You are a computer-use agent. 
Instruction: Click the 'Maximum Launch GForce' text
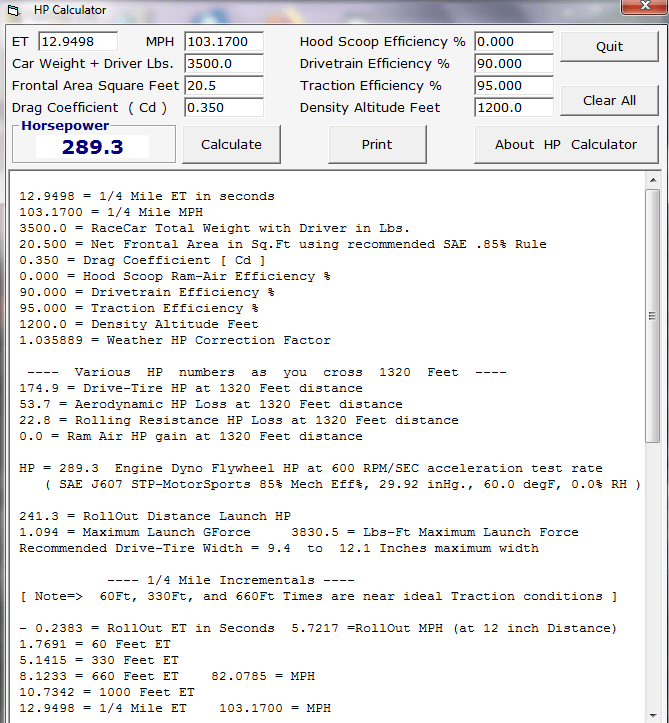135,532
